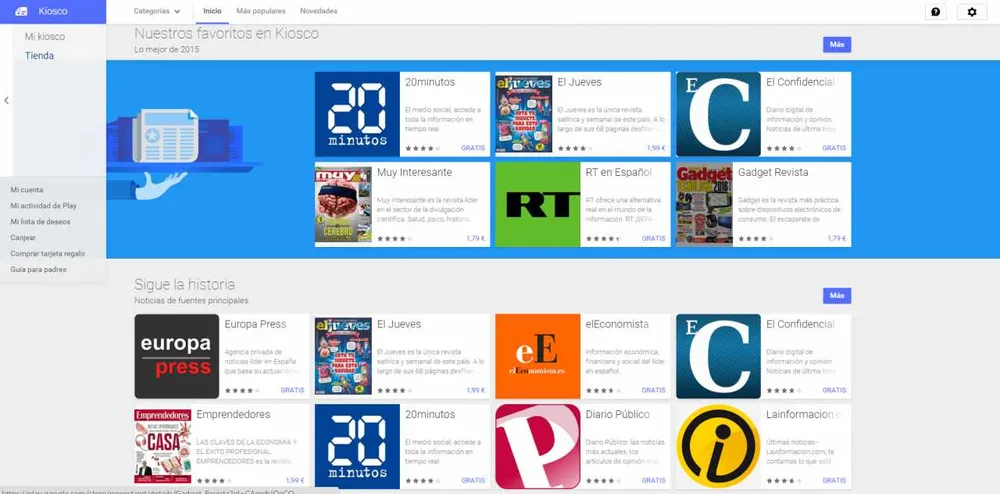This screenshot has width=1000, height=494.
Task: Open the RT en Español green logo
Action: [537, 205]
